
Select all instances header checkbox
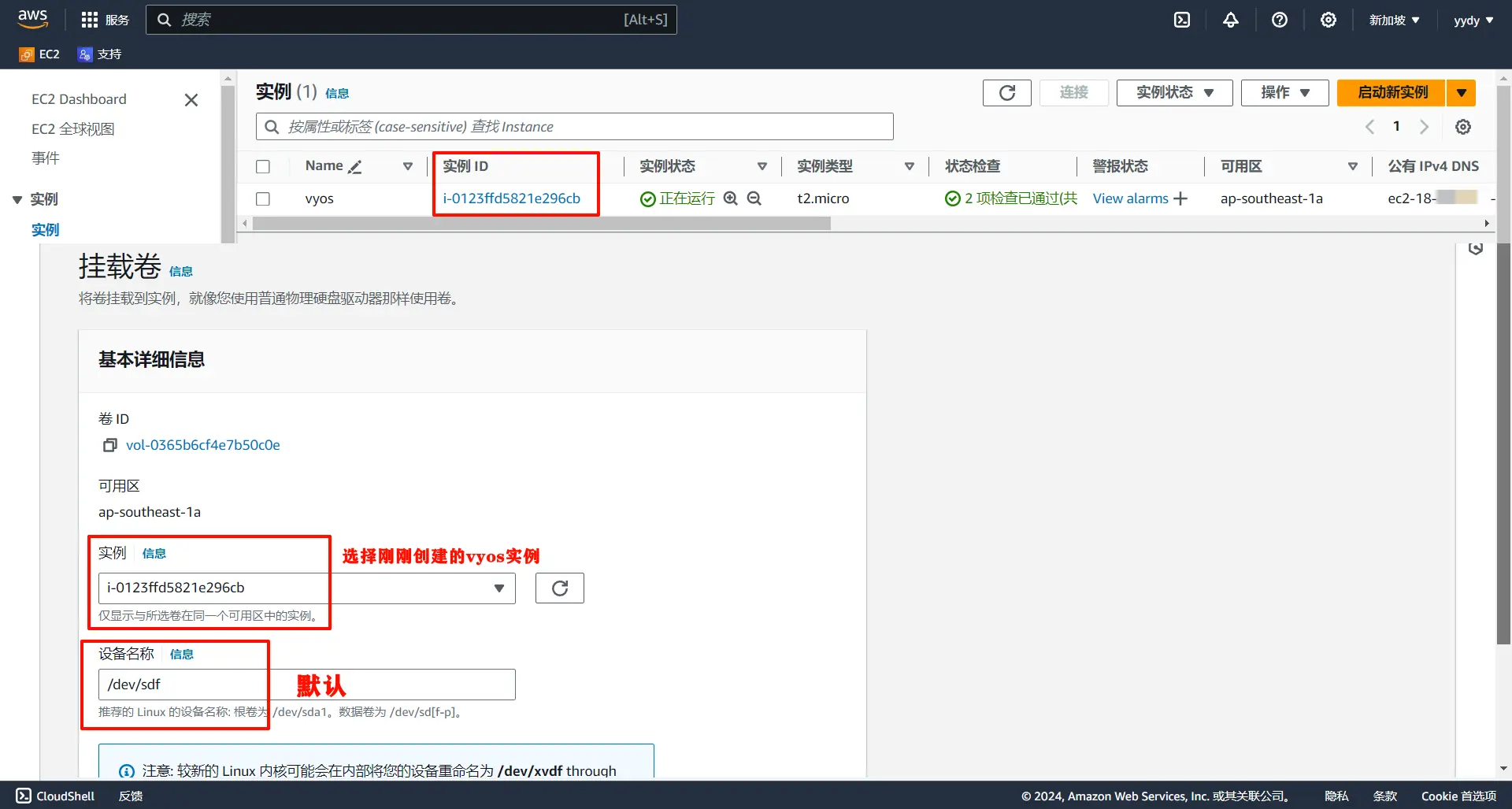pyautogui.click(x=263, y=166)
